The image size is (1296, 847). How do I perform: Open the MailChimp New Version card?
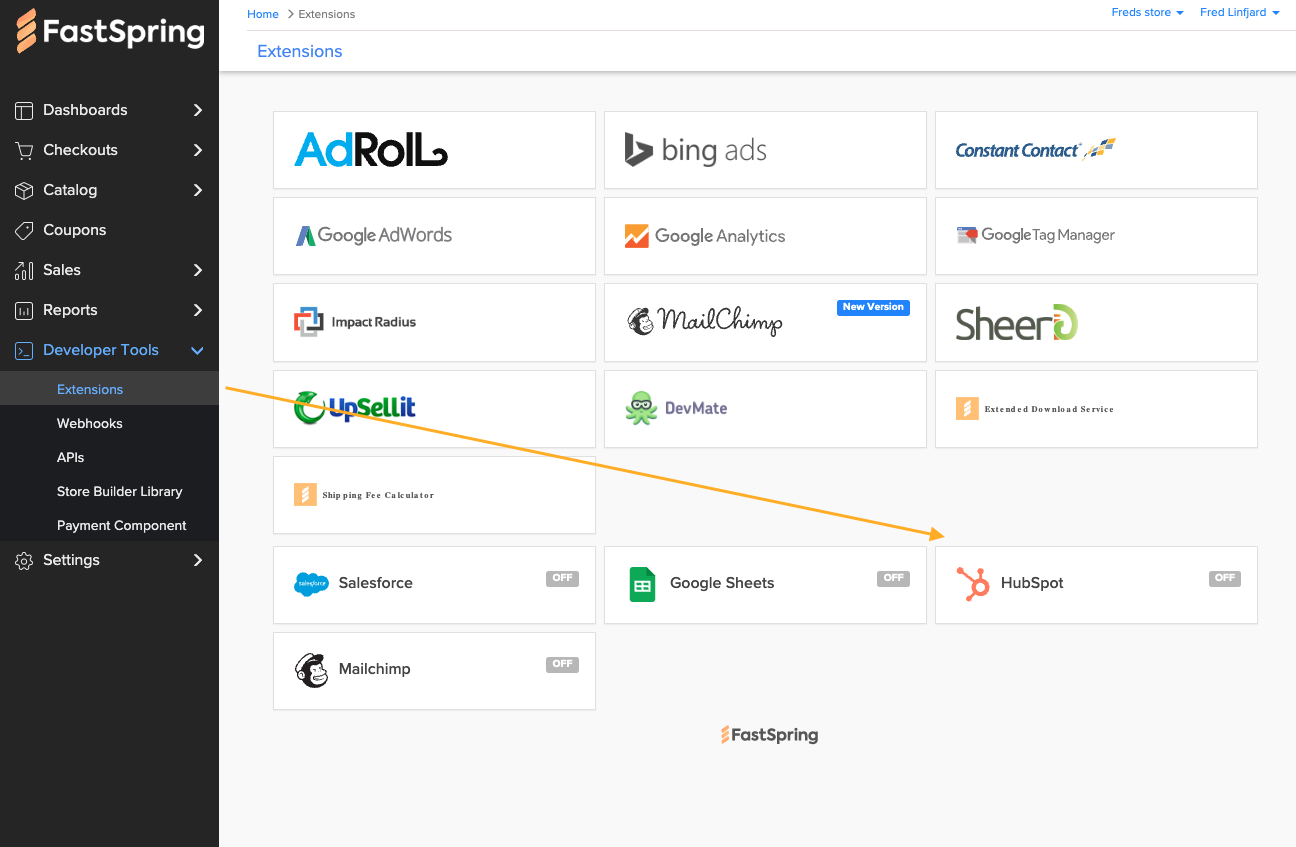tap(765, 322)
